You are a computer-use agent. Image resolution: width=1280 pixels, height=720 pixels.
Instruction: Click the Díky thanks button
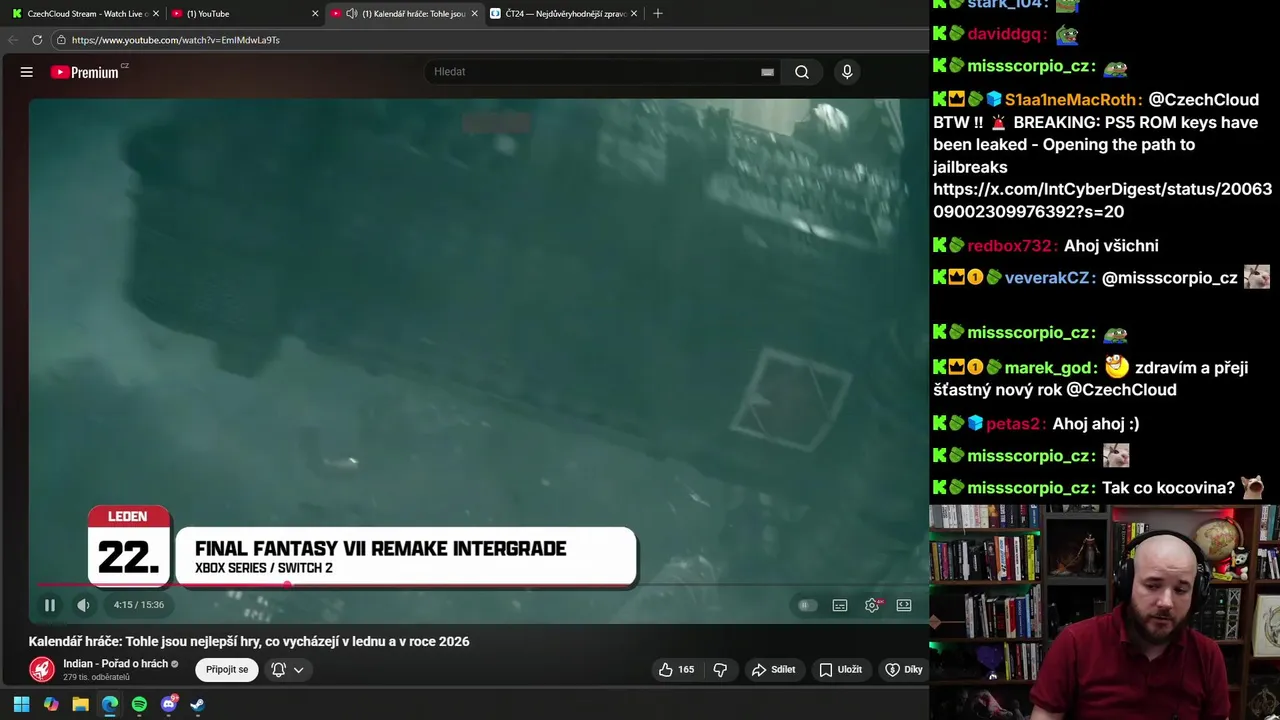pos(904,670)
